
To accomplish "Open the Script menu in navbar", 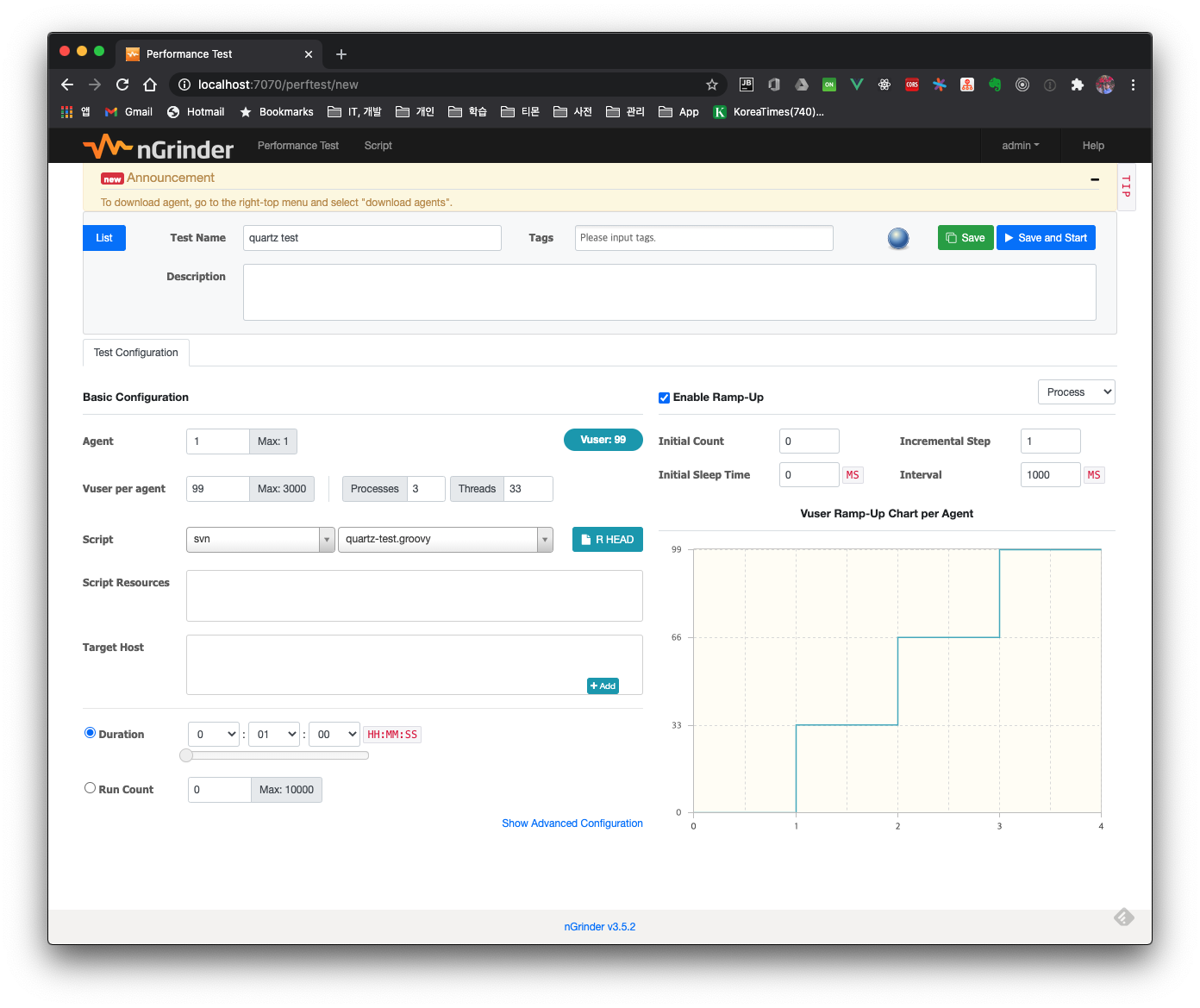I will pyautogui.click(x=378, y=146).
